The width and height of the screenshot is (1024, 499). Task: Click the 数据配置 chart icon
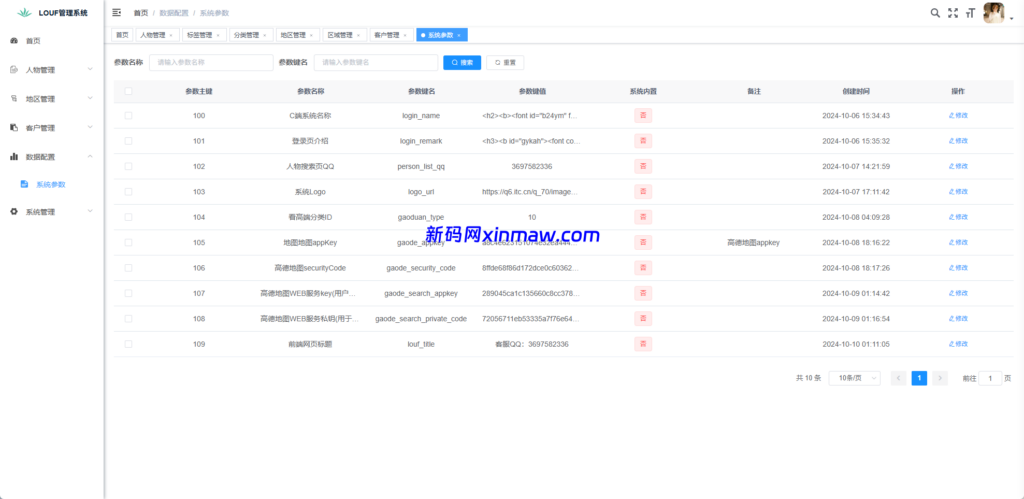14,157
